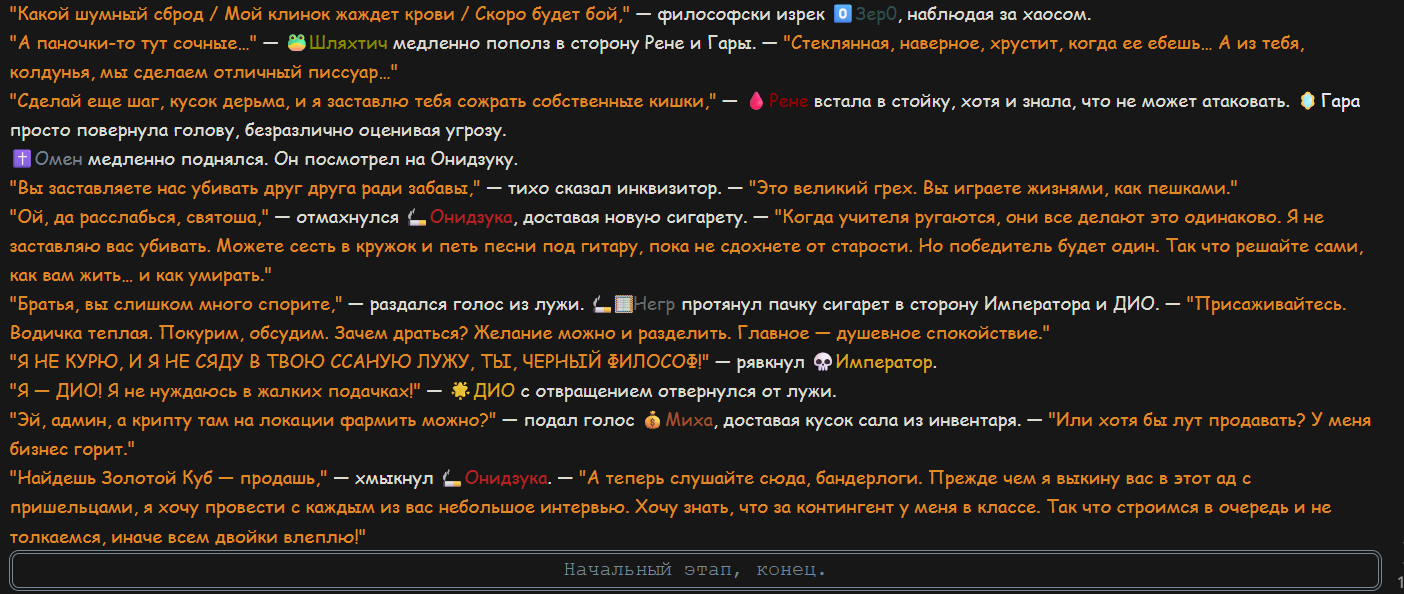Click the shouted text 'Я НЕ КУРЮ'

tap(68, 363)
